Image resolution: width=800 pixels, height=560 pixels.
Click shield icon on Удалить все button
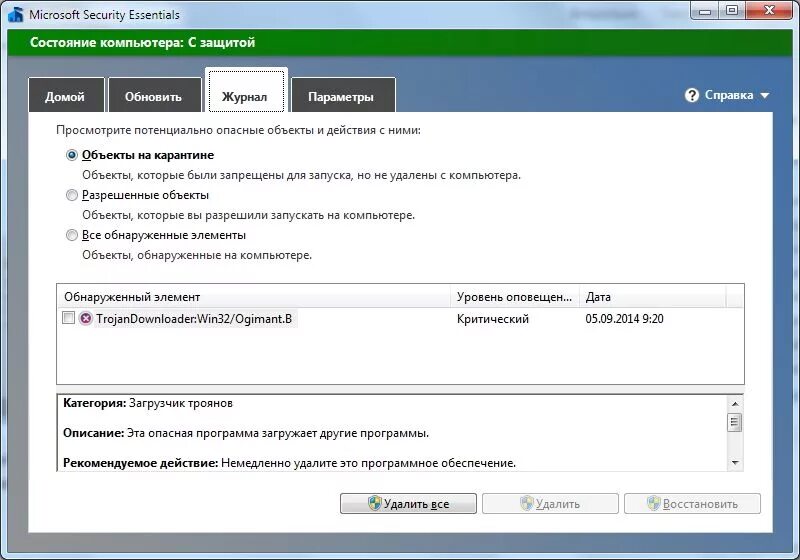pyautogui.click(x=374, y=503)
